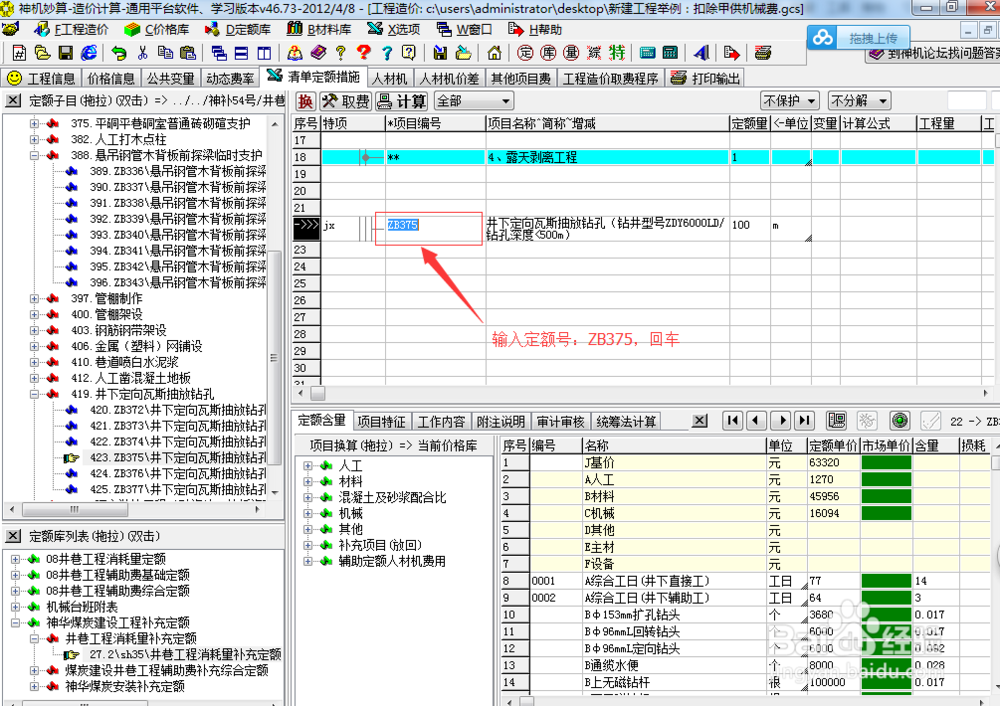Image resolution: width=1000 pixels, height=706 pixels.
Task: Jump to last record arrow button
Action: [x=805, y=420]
